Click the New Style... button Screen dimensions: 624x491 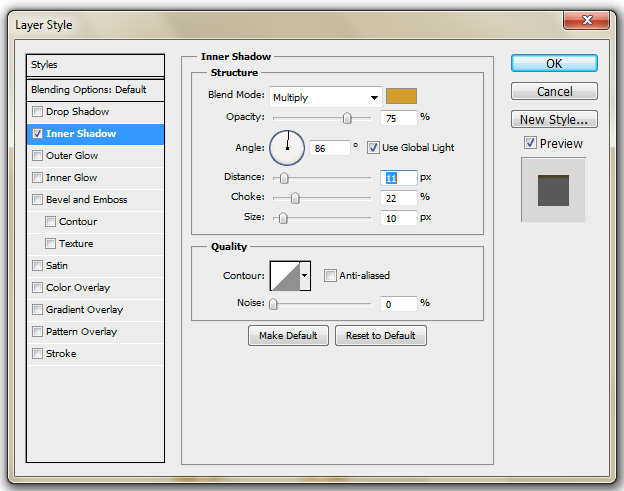tap(554, 120)
